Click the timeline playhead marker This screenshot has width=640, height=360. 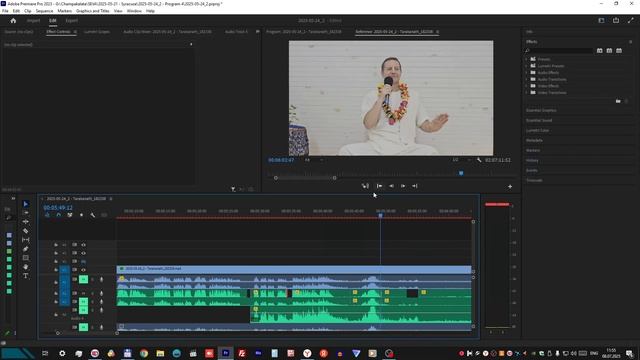[380, 215]
